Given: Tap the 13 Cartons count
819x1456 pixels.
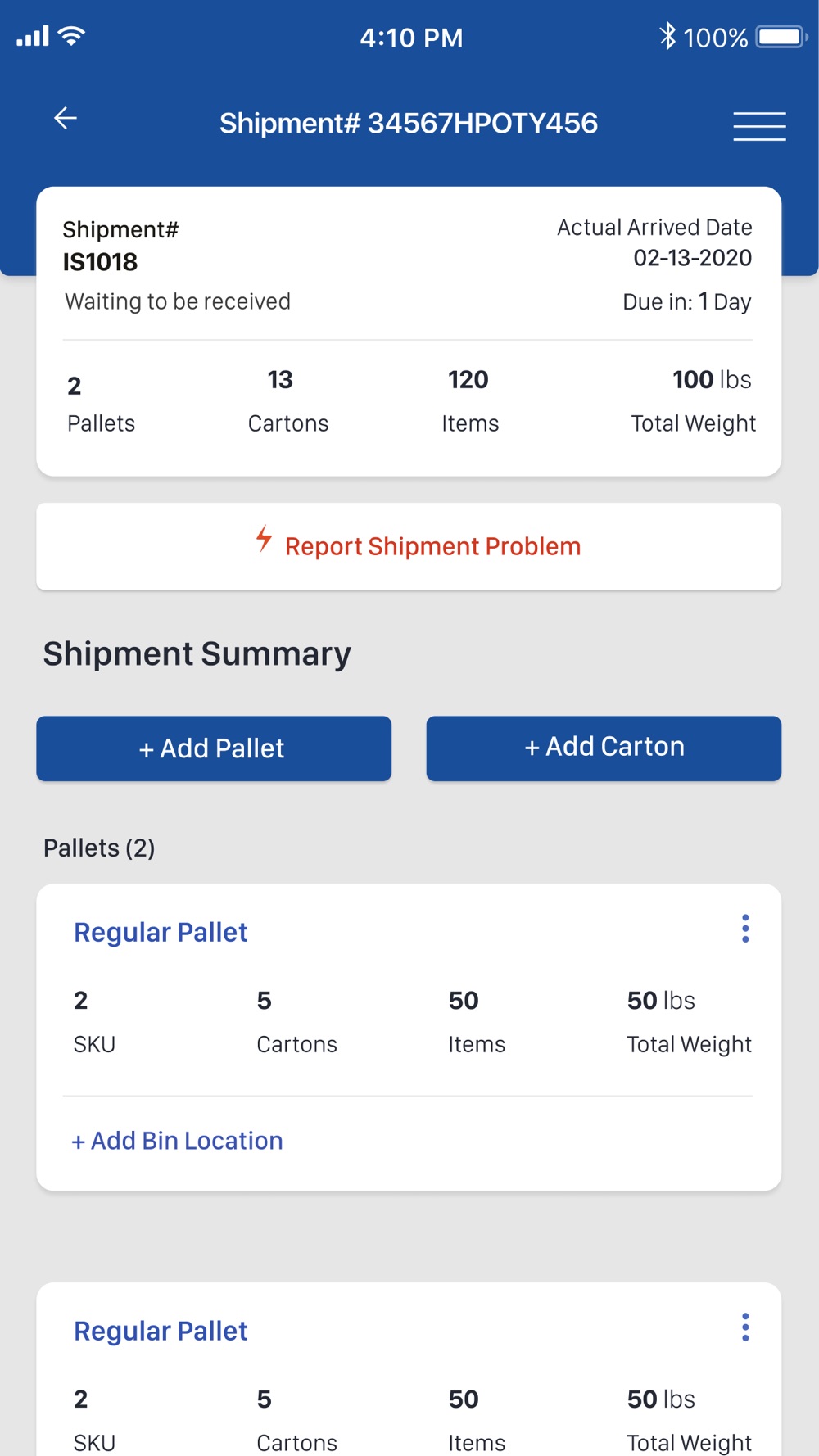Looking at the screenshot, I should coord(287,401).
